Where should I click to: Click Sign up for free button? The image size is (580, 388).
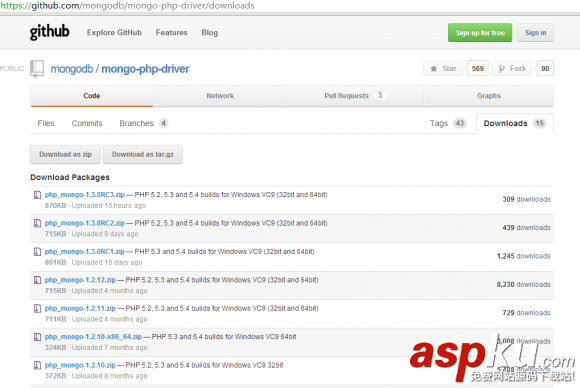pyautogui.click(x=480, y=33)
